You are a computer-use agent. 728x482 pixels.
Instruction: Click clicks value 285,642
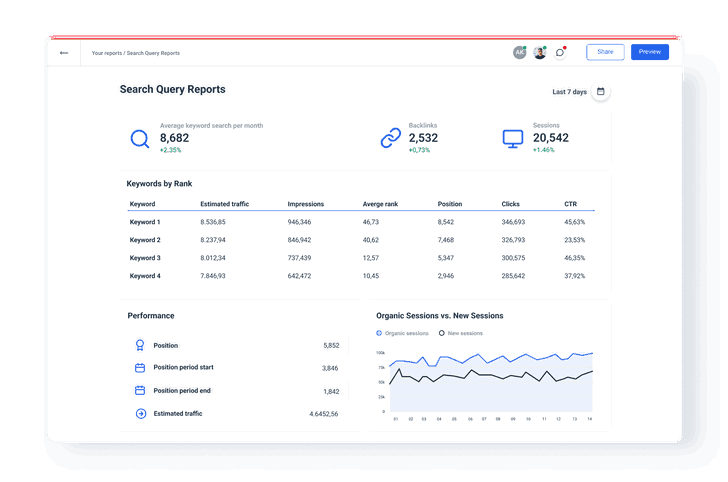[x=513, y=276]
